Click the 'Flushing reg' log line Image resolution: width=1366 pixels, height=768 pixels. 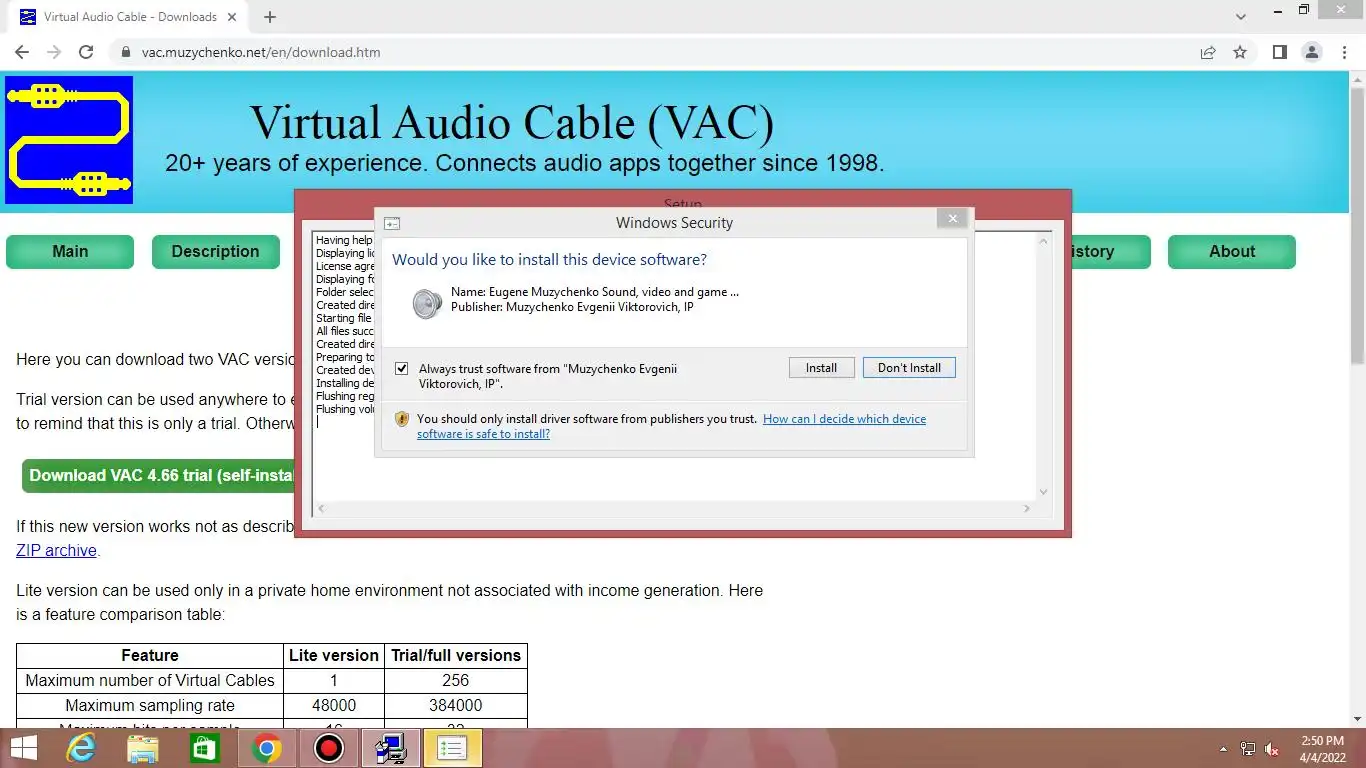click(345, 396)
